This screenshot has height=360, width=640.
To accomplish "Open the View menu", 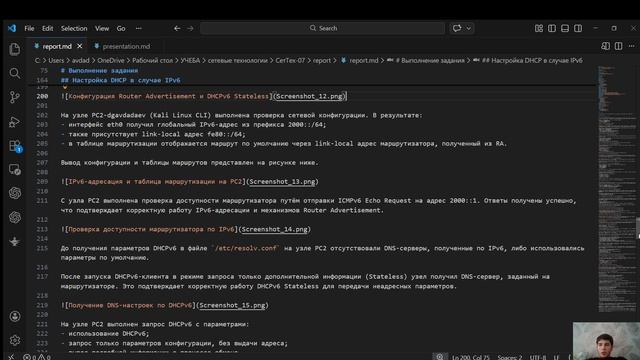I will (102, 28).
